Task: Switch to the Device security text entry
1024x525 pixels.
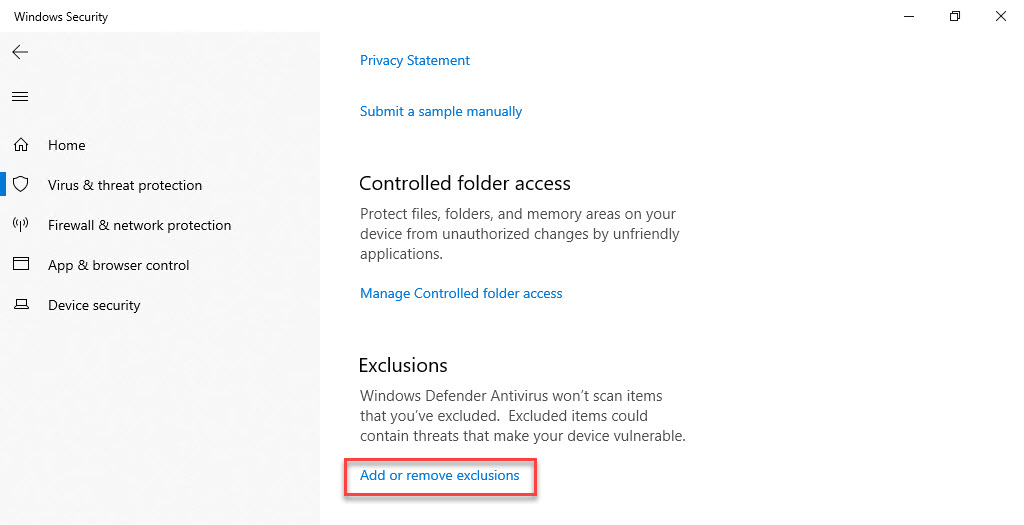Action: tap(94, 305)
